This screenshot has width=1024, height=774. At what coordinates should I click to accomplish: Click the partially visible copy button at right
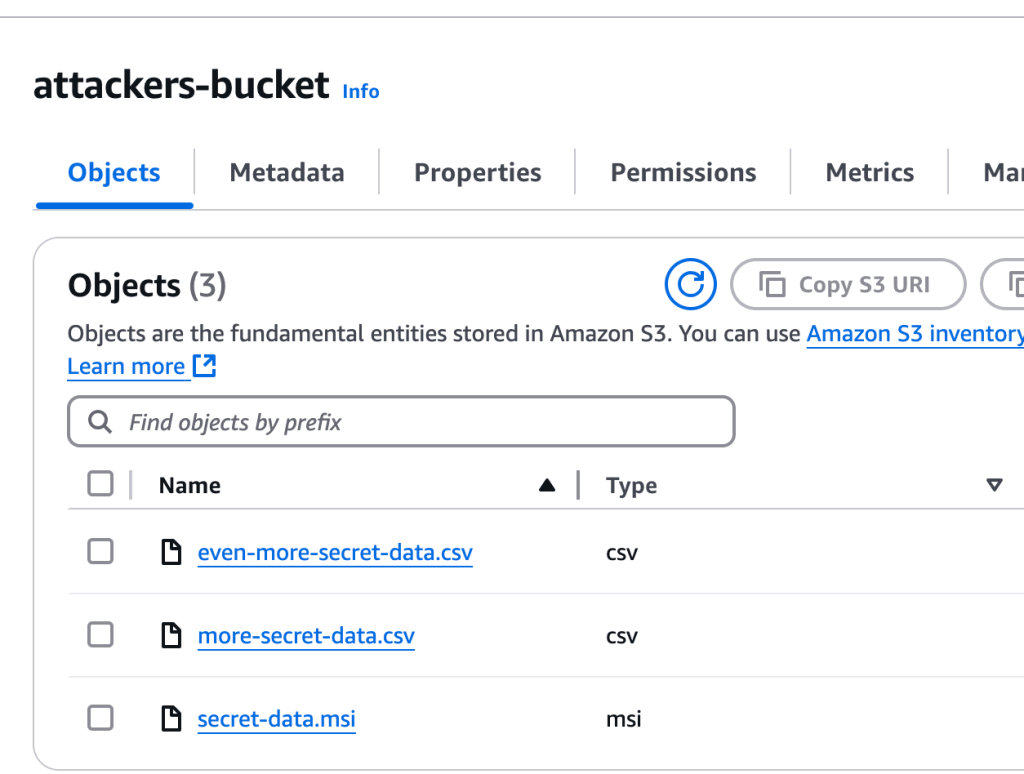1006,285
